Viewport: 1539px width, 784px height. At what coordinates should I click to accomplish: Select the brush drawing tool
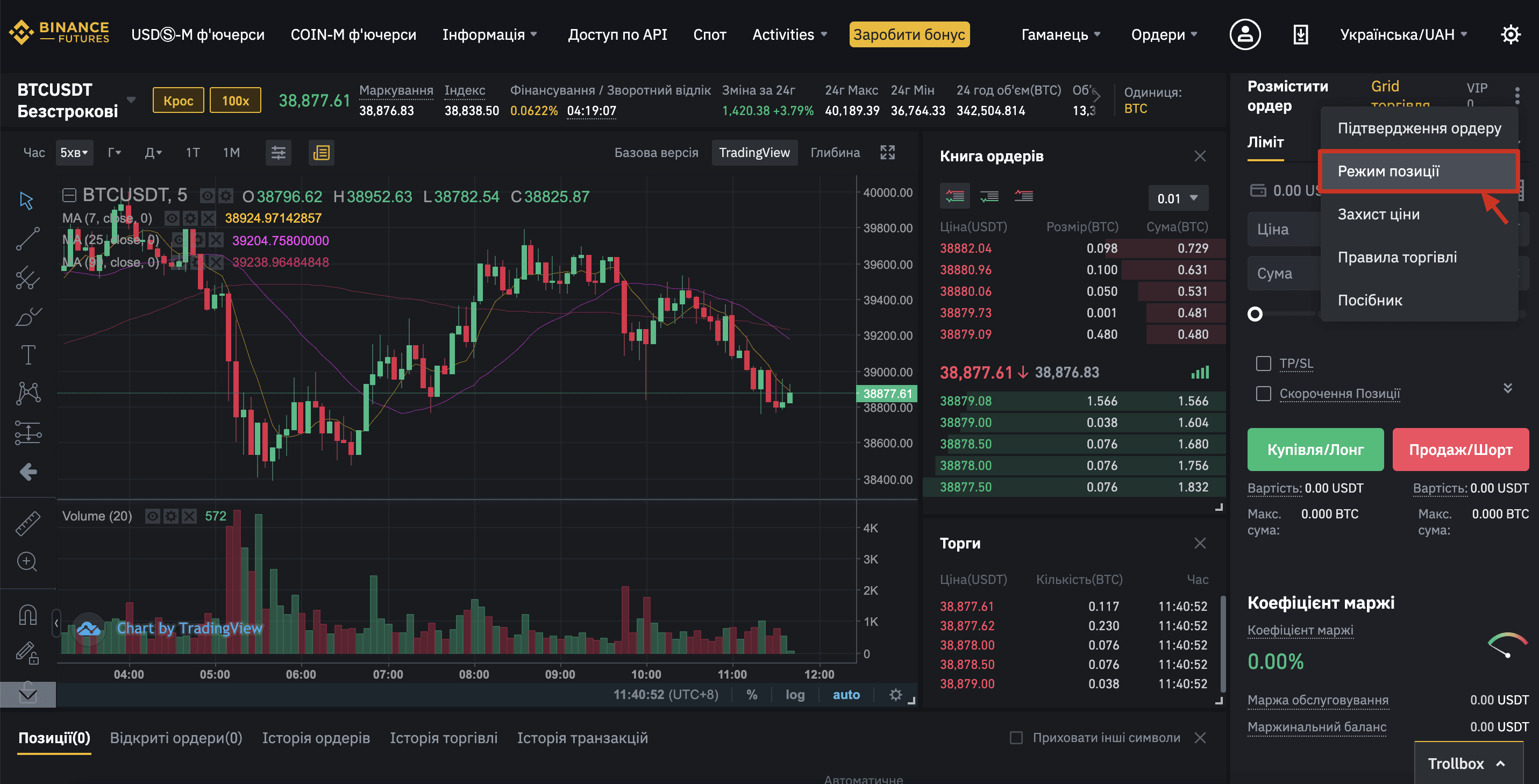[27, 316]
